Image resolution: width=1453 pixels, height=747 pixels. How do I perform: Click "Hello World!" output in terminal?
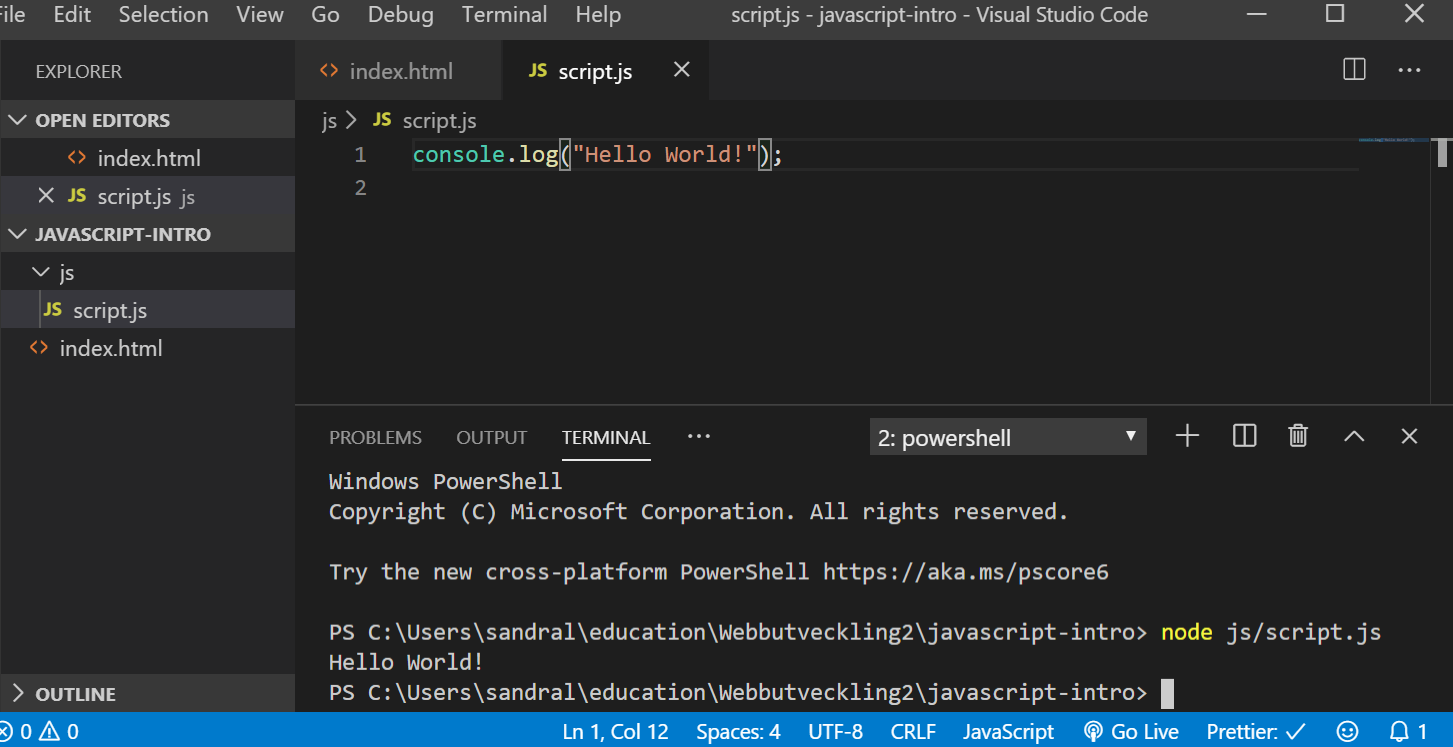tap(406, 662)
